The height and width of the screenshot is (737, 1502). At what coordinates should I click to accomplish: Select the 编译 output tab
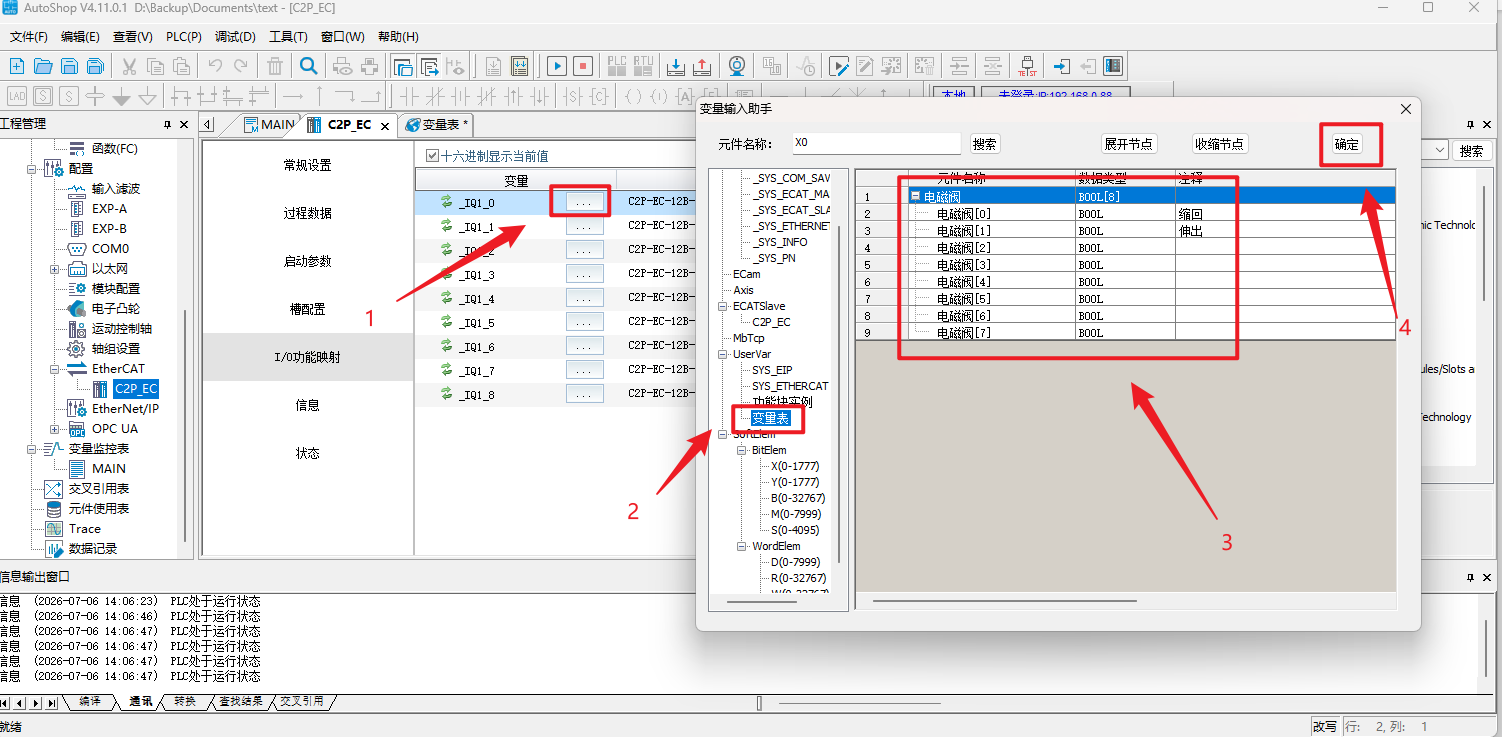(89, 701)
